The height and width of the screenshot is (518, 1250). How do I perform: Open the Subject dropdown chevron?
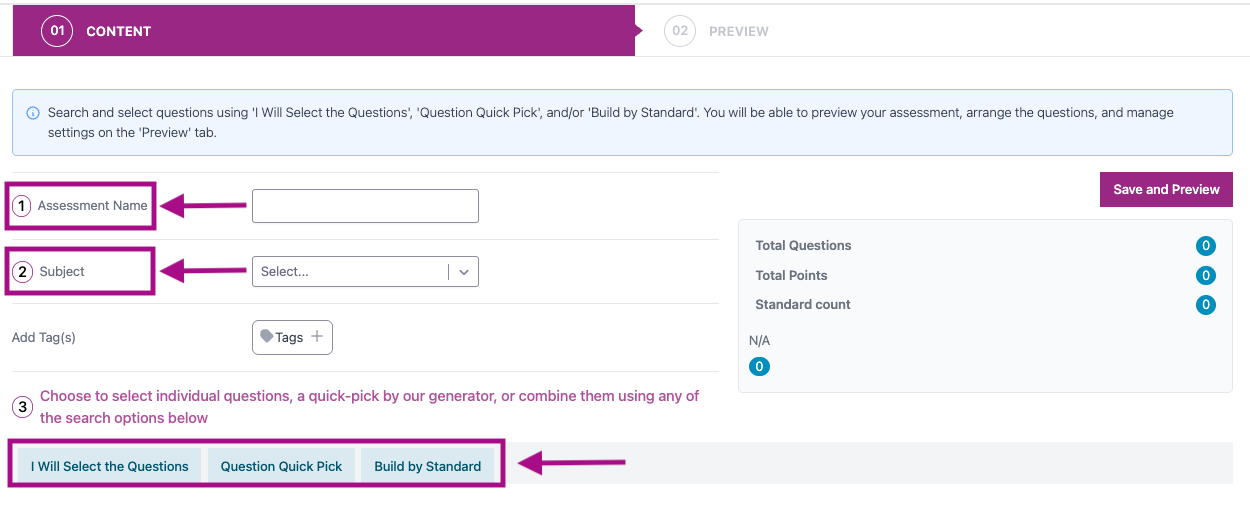click(x=464, y=272)
